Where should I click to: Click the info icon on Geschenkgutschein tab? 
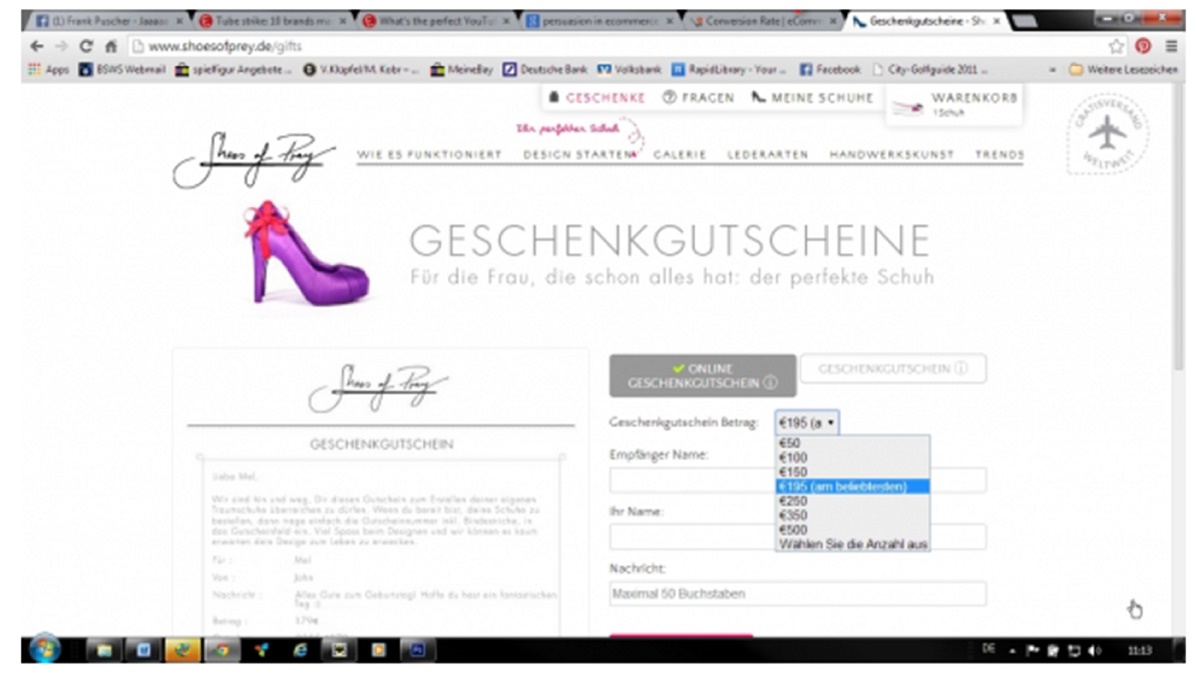[x=961, y=368]
